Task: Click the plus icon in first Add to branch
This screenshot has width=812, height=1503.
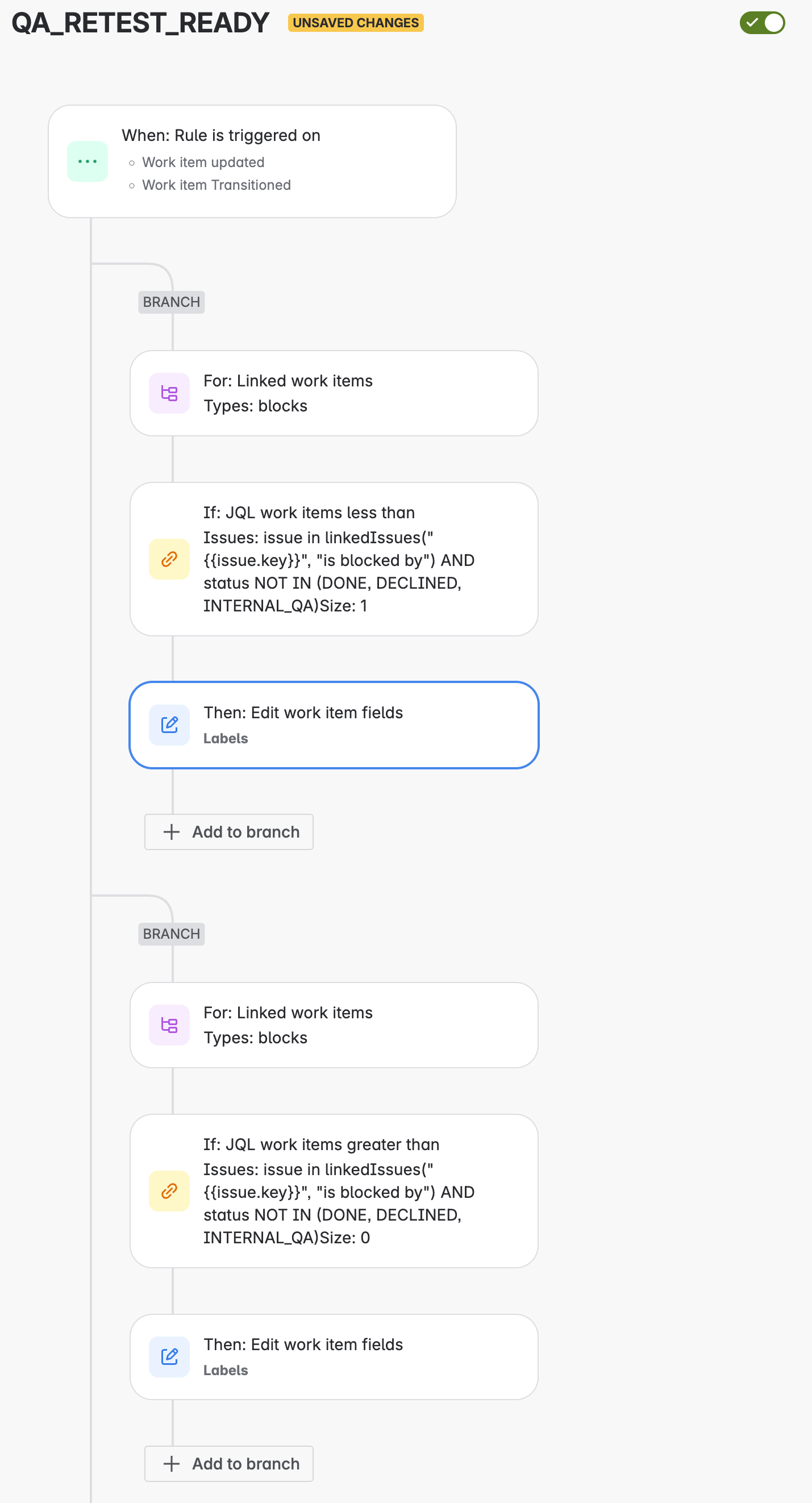Action: coord(172,832)
